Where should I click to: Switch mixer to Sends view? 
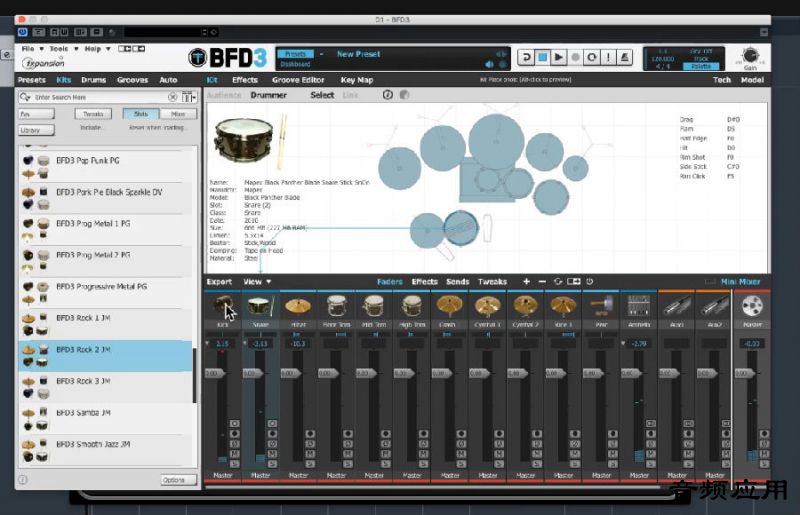click(457, 281)
